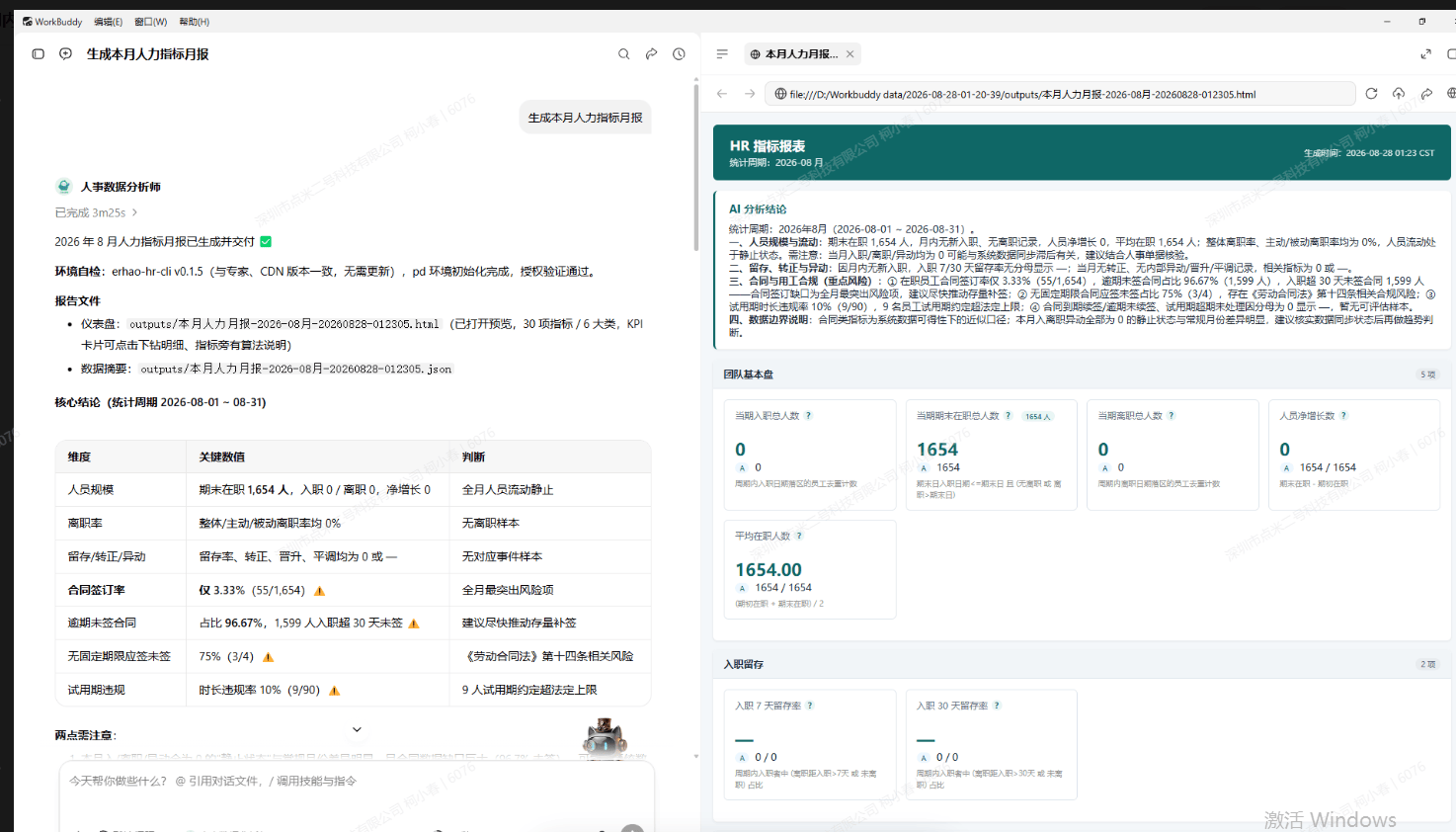Open search in the chat header
1456x832 pixels.
coord(623,54)
